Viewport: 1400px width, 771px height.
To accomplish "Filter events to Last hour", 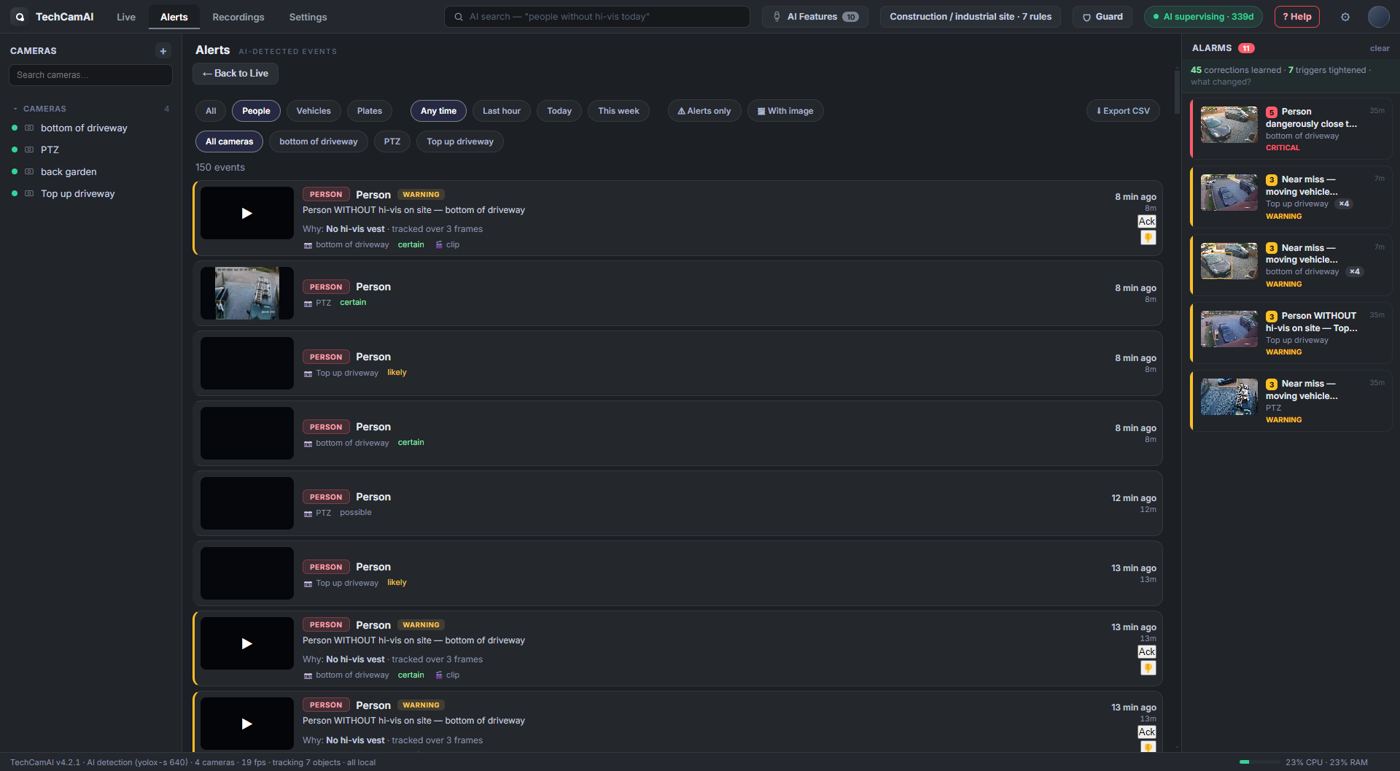I will coord(501,111).
